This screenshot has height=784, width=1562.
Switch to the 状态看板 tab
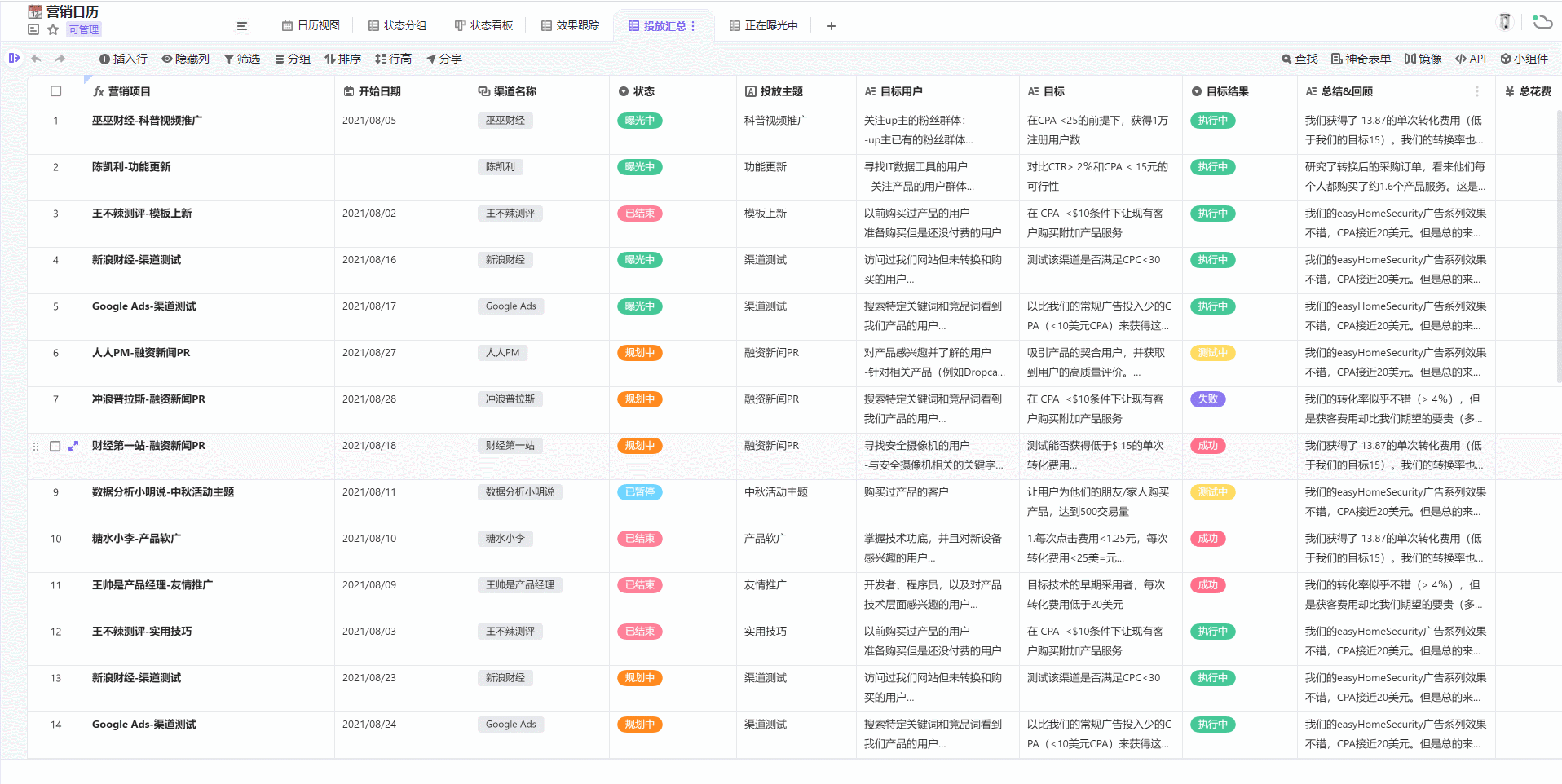(483, 26)
